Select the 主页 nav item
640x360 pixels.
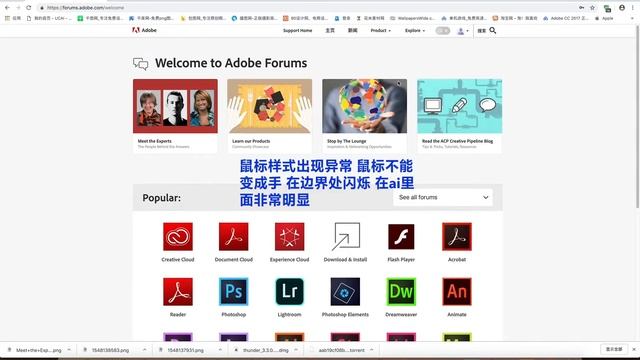[330, 31]
